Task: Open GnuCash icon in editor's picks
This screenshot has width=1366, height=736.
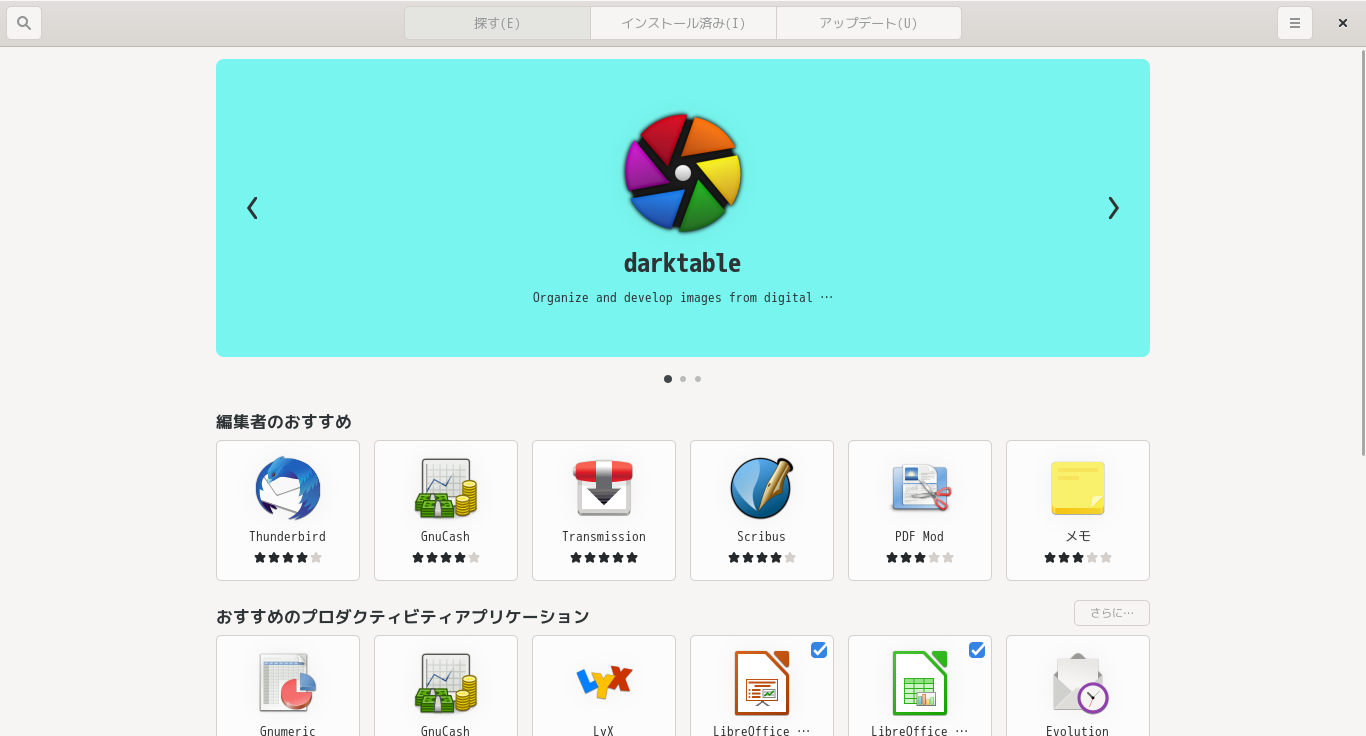Action: (x=446, y=487)
